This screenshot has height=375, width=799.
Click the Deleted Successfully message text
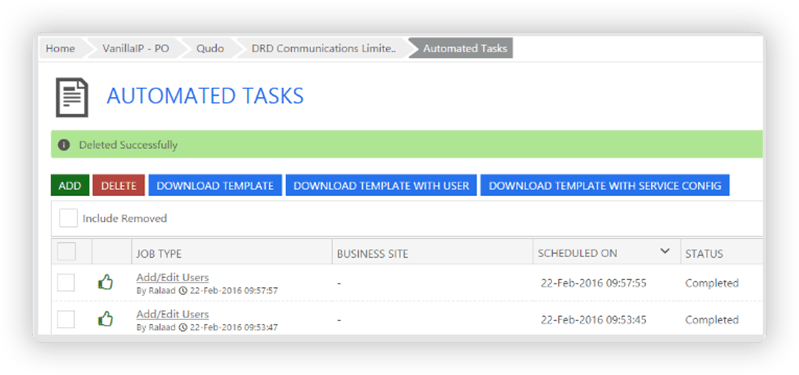coord(128,145)
